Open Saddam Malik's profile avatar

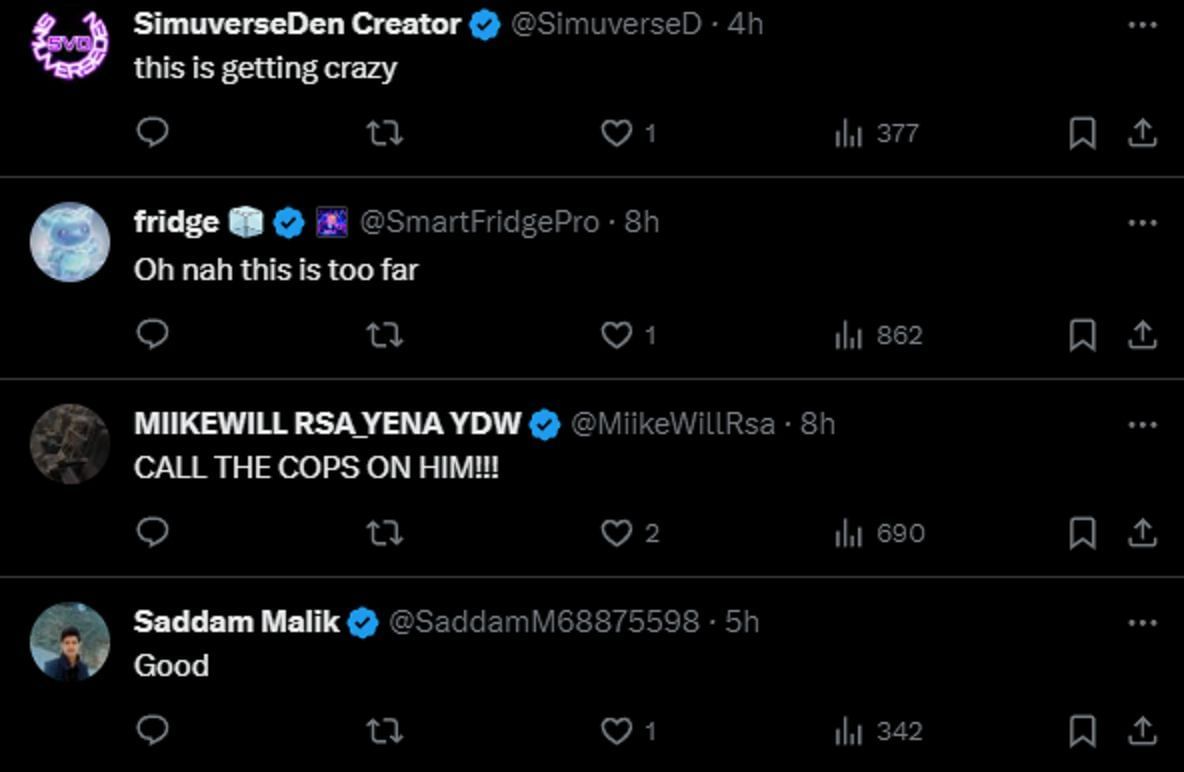(x=70, y=641)
